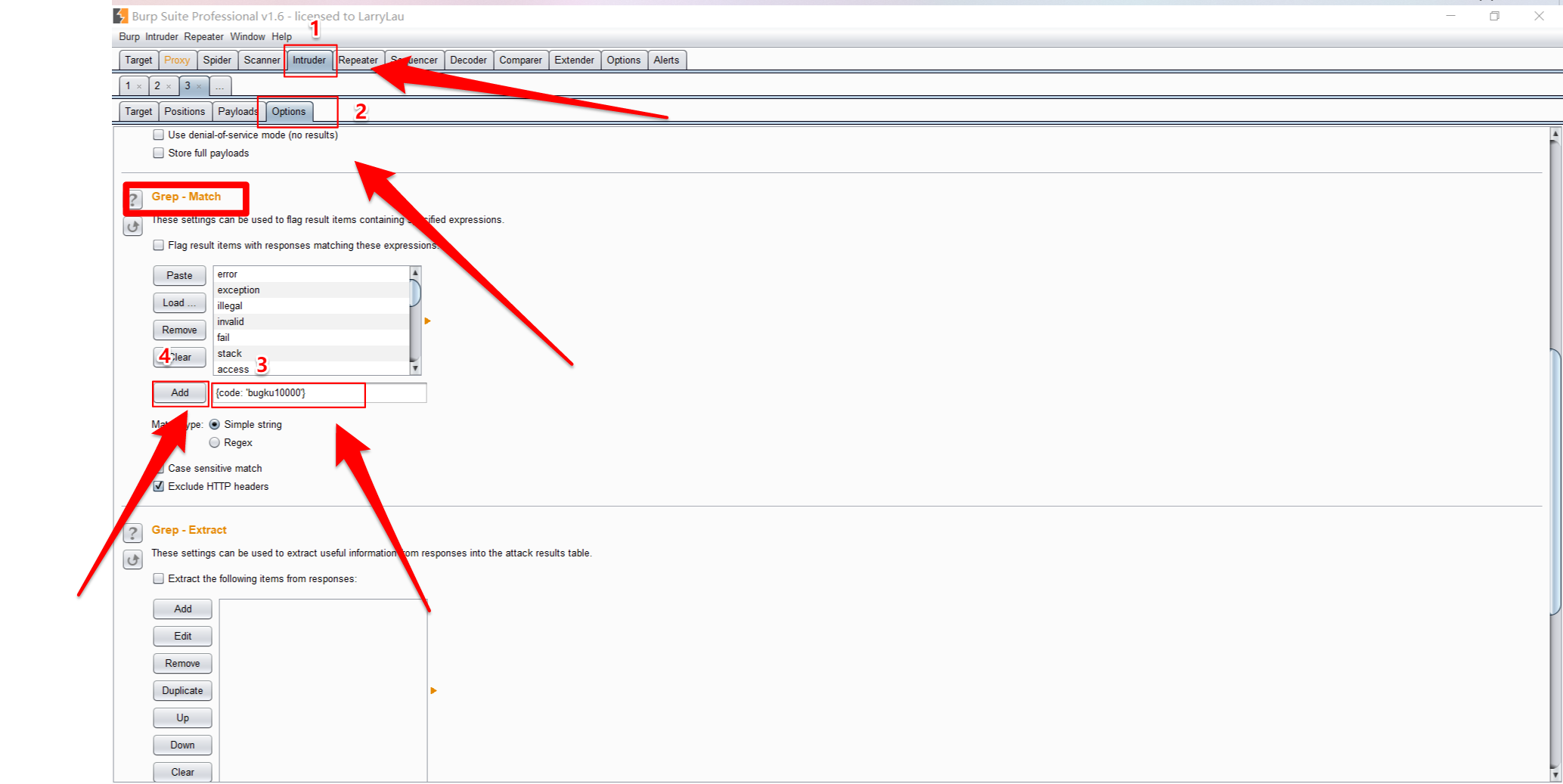Open the Help menu

pyautogui.click(x=282, y=37)
